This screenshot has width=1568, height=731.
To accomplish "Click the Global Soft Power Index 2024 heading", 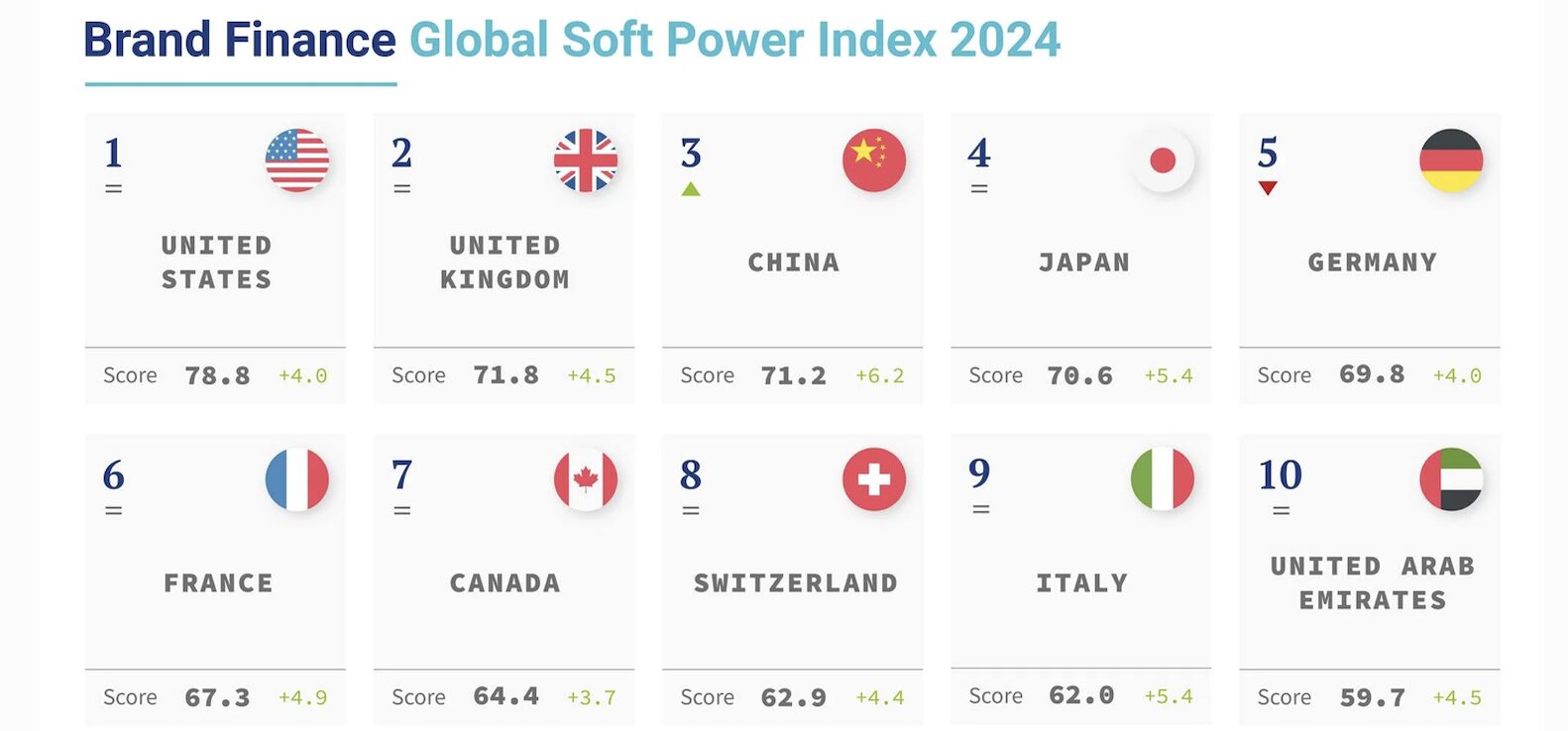I will [734, 41].
